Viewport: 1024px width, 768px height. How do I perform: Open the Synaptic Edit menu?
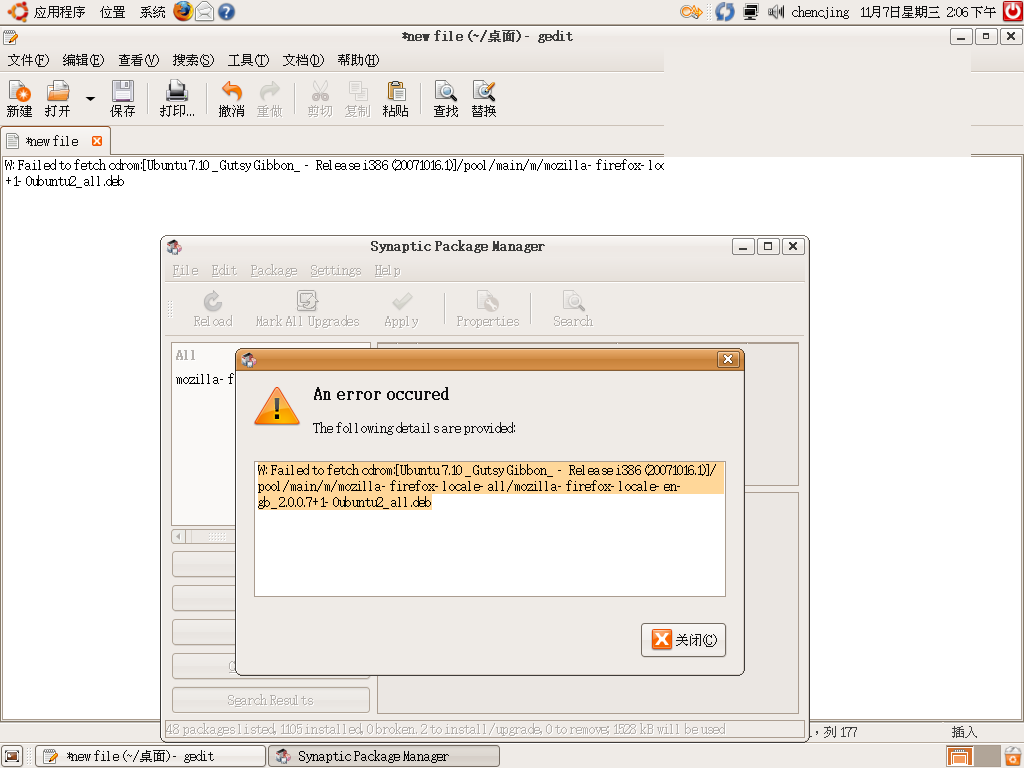224,270
